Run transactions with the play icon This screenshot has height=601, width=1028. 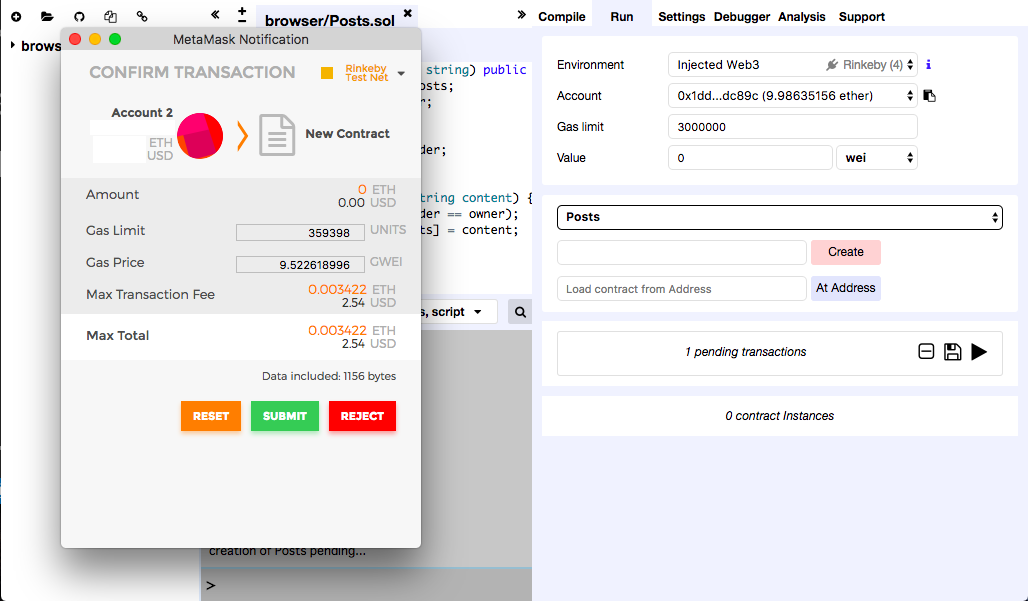click(979, 352)
